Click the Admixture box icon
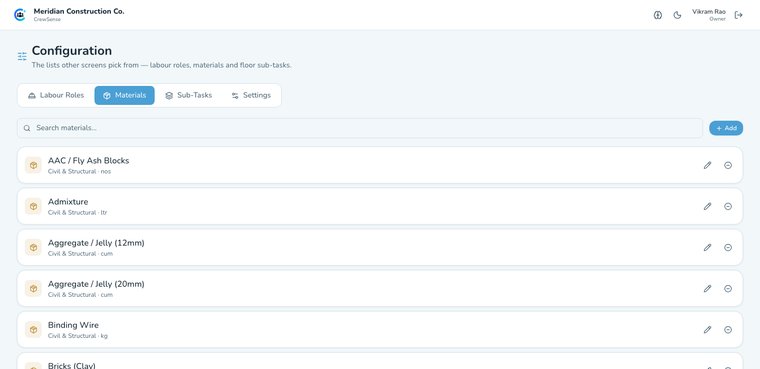Viewport: 760px width, 369px height. [x=33, y=207]
